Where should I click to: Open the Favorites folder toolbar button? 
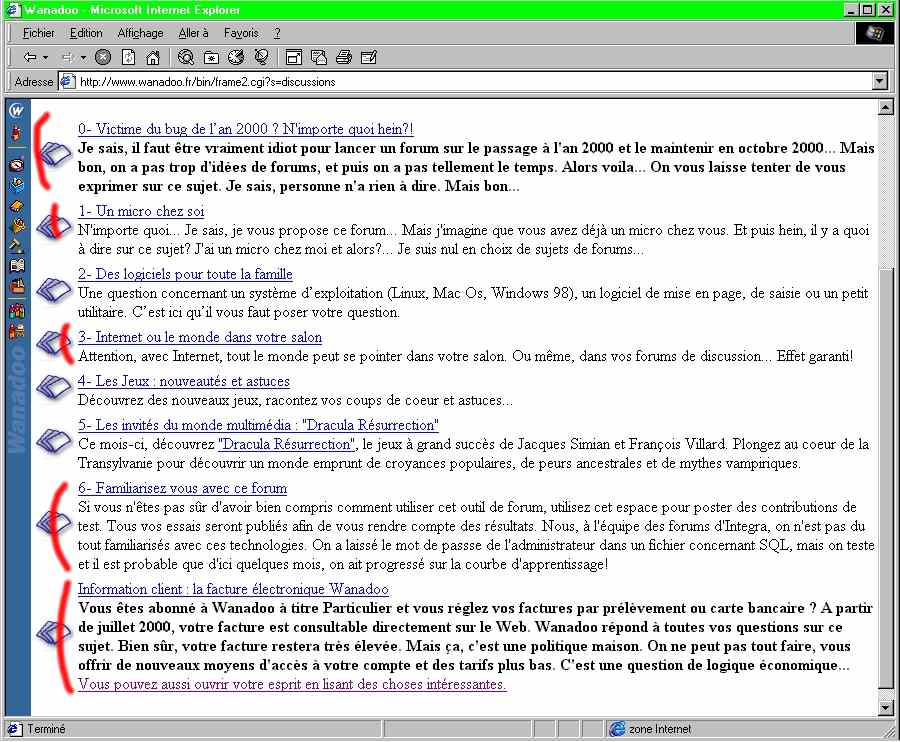tap(211, 57)
